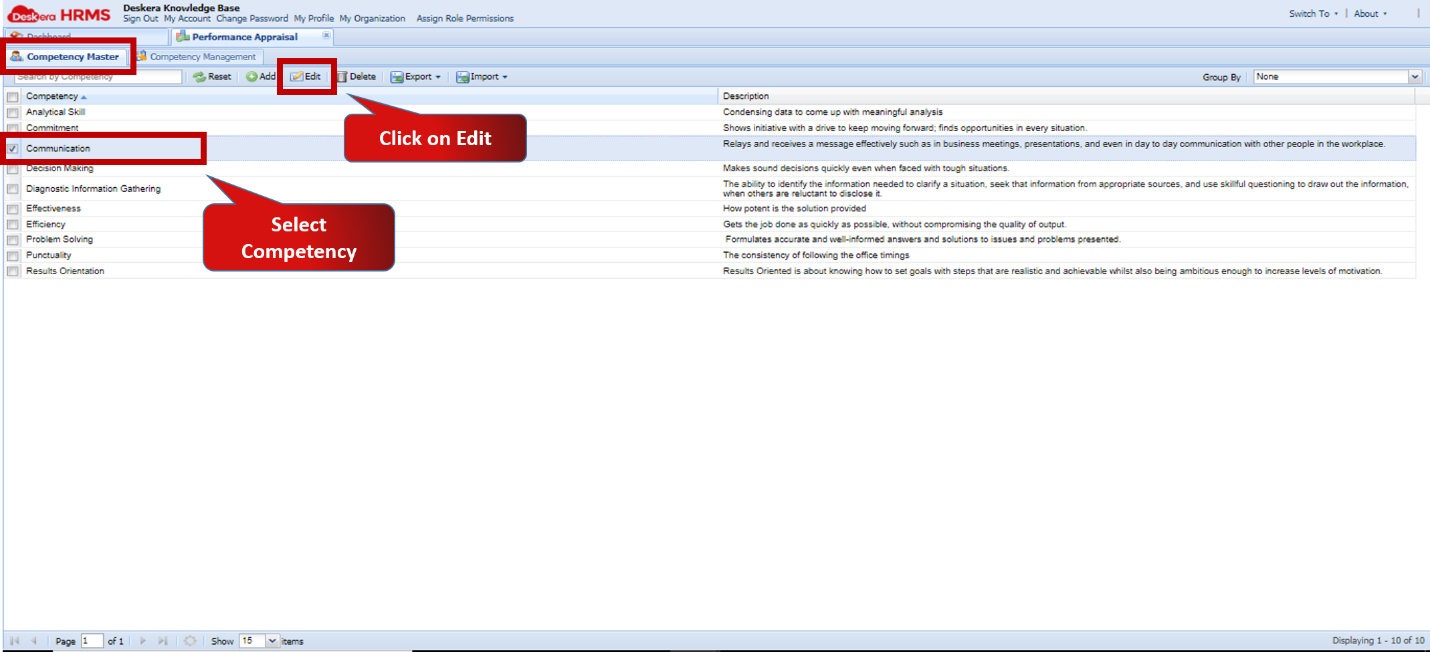Screen dimensions: 1430x652
Task: Click the last page navigation arrow
Action: pyautogui.click(x=163, y=640)
